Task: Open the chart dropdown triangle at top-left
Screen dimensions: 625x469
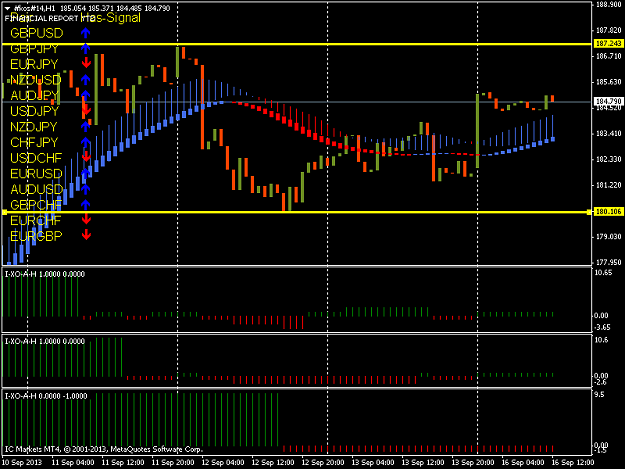Action: pyautogui.click(x=7, y=8)
